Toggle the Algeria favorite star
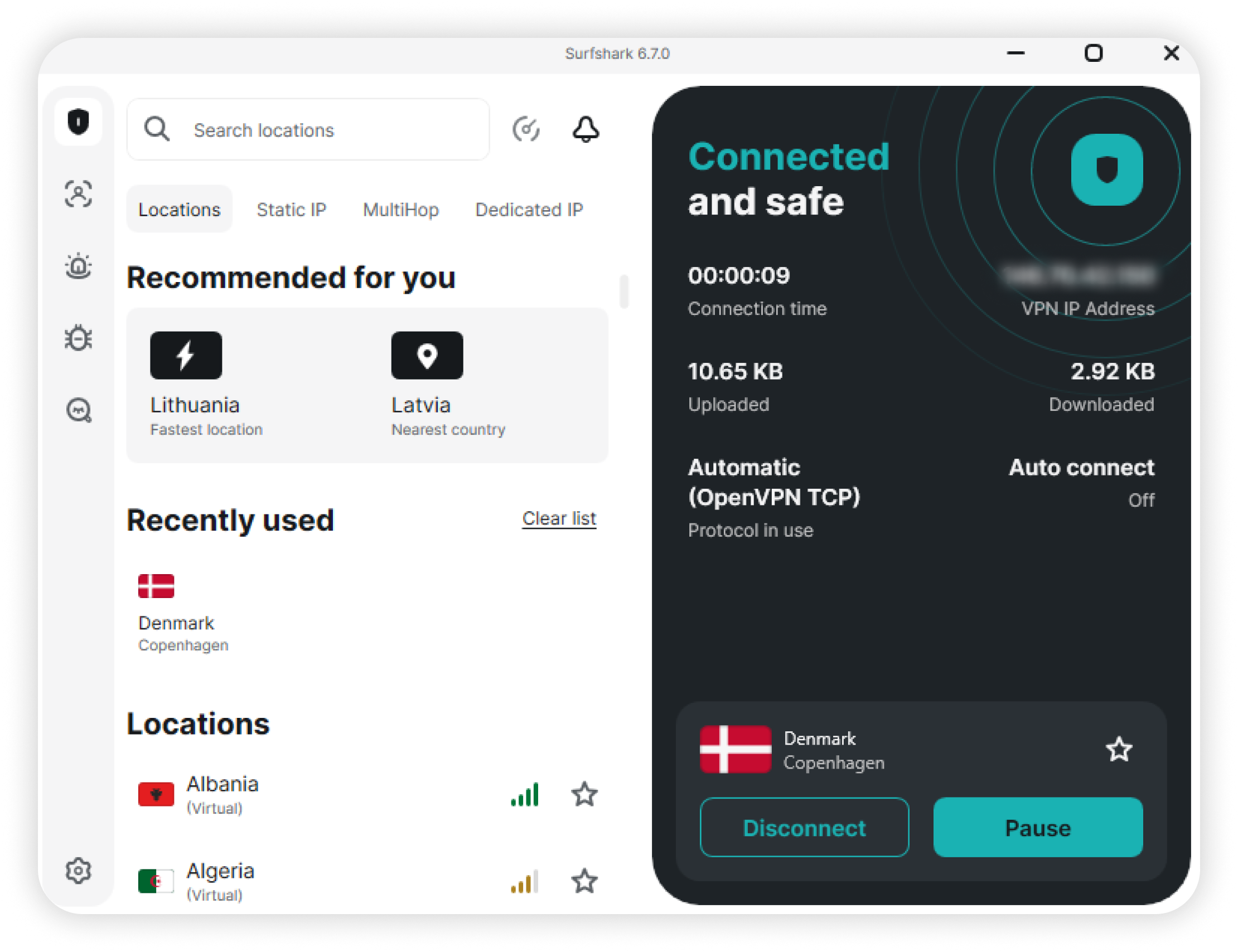The height and width of the screenshot is (952, 1238). [584, 881]
